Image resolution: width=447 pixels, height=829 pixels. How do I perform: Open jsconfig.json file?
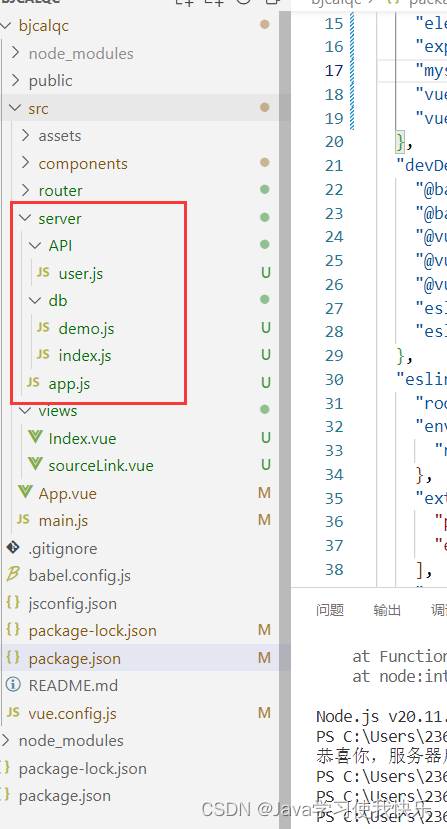(x=72, y=604)
